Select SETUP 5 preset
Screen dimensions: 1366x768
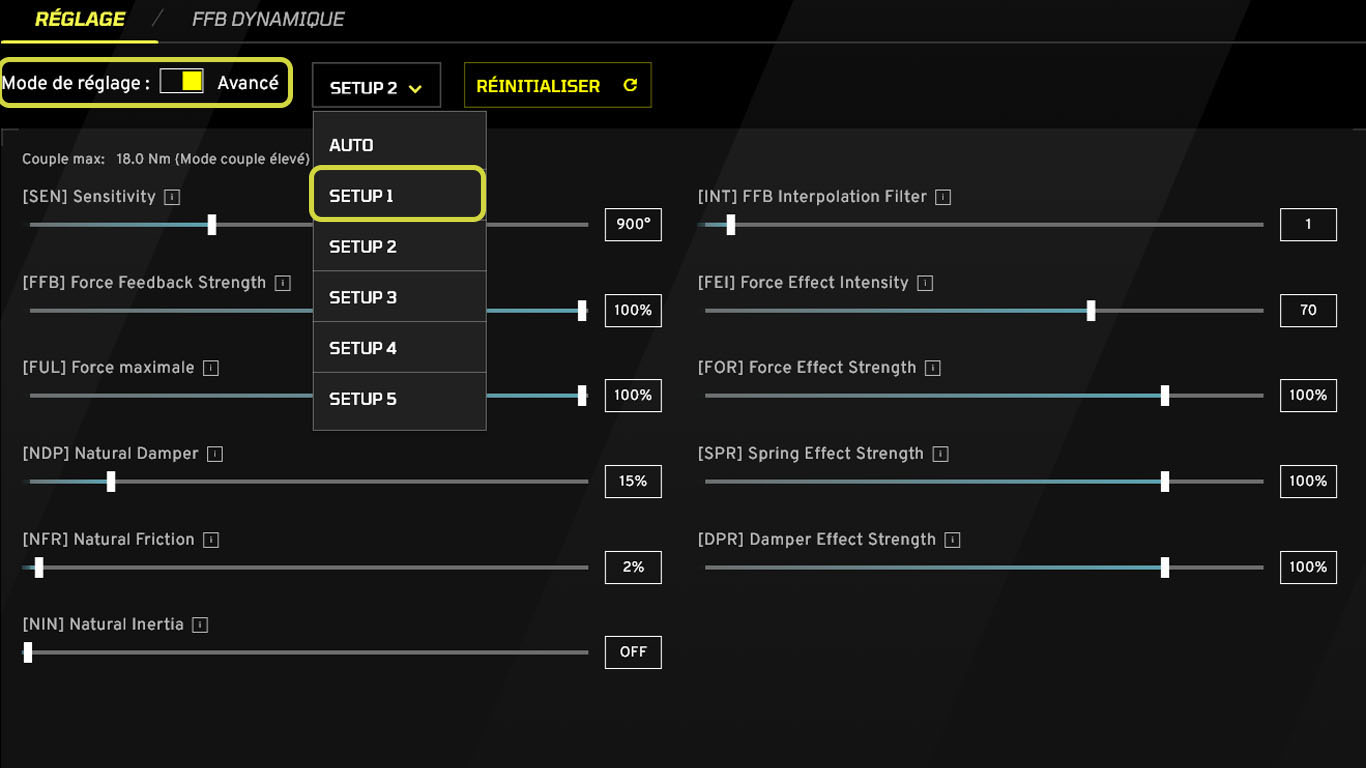click(399, 399)
